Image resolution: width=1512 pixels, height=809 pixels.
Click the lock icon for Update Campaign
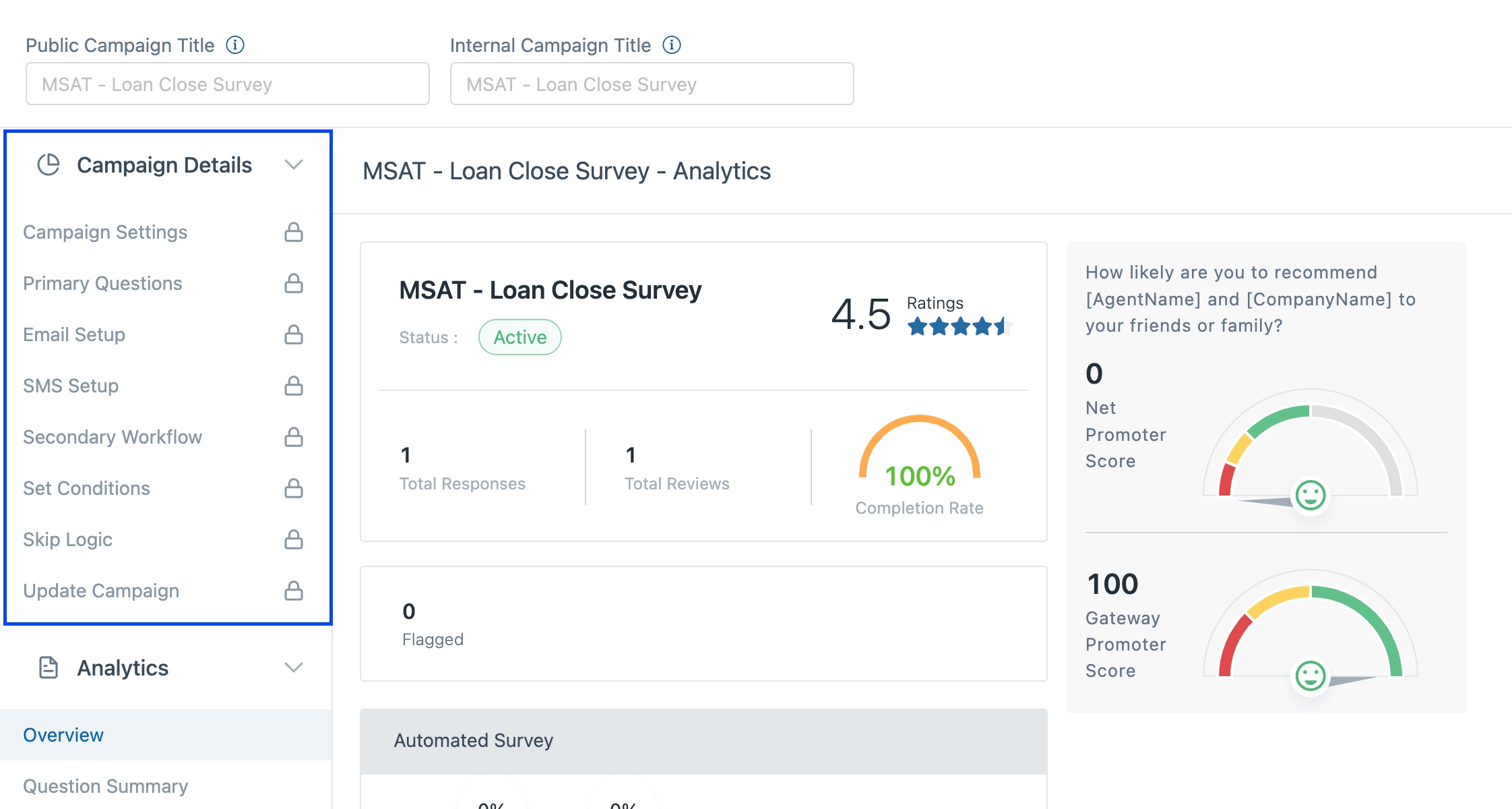coord(294,591)
